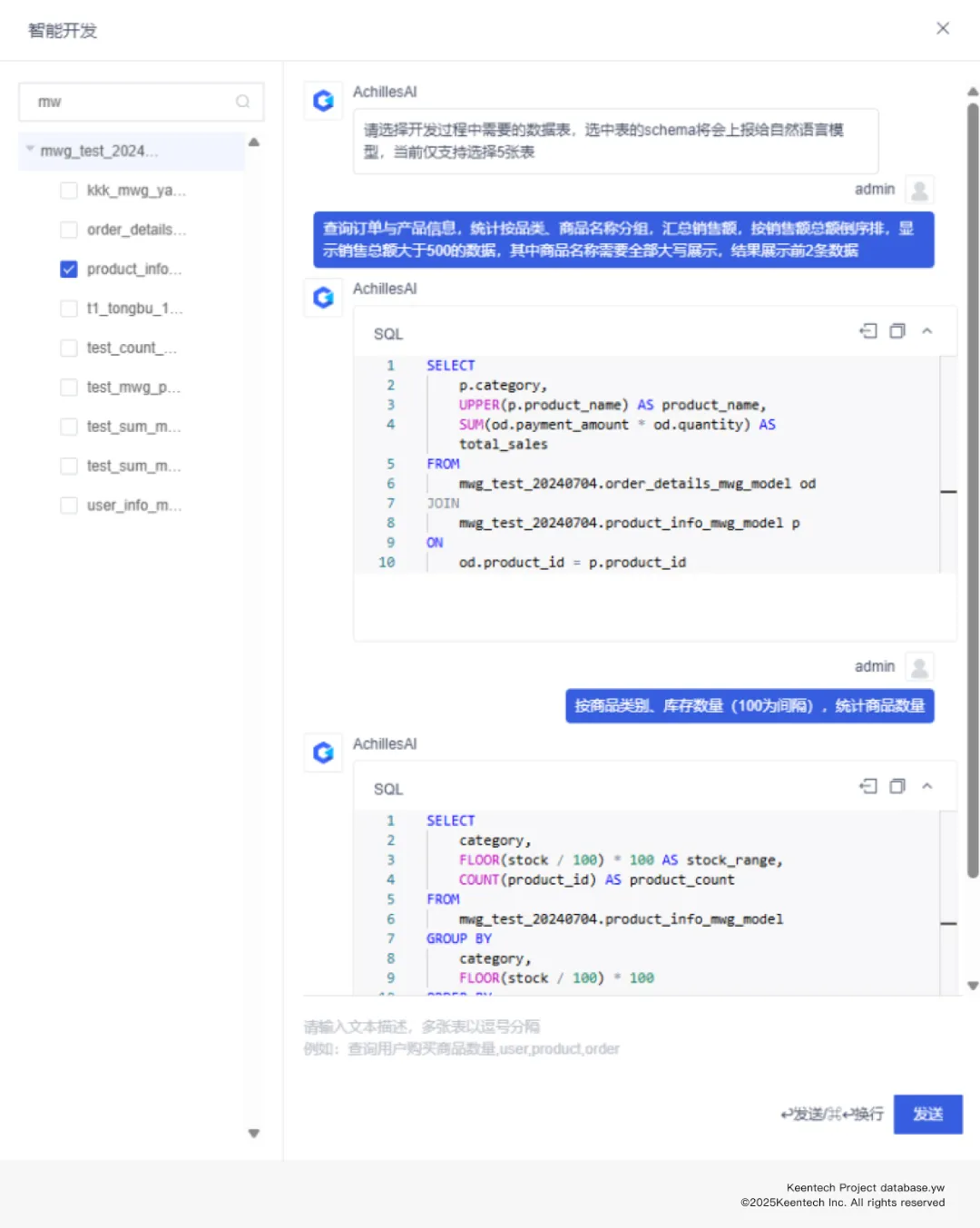The width and height of the screenshot is (980, 1228).
Task: Click the insert icon on second SQL block
Action: coord(868,786)
